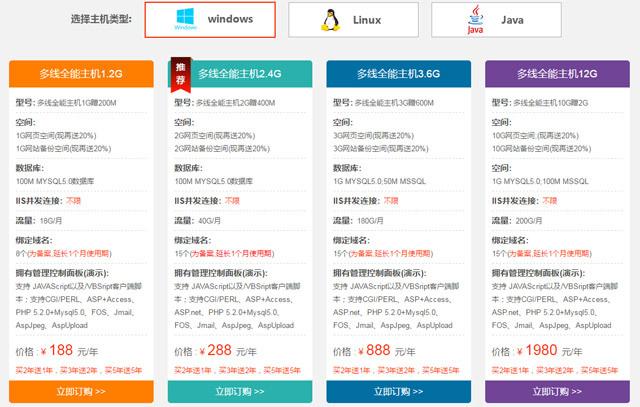Select the Linux host type tab

tap(353, 20)
